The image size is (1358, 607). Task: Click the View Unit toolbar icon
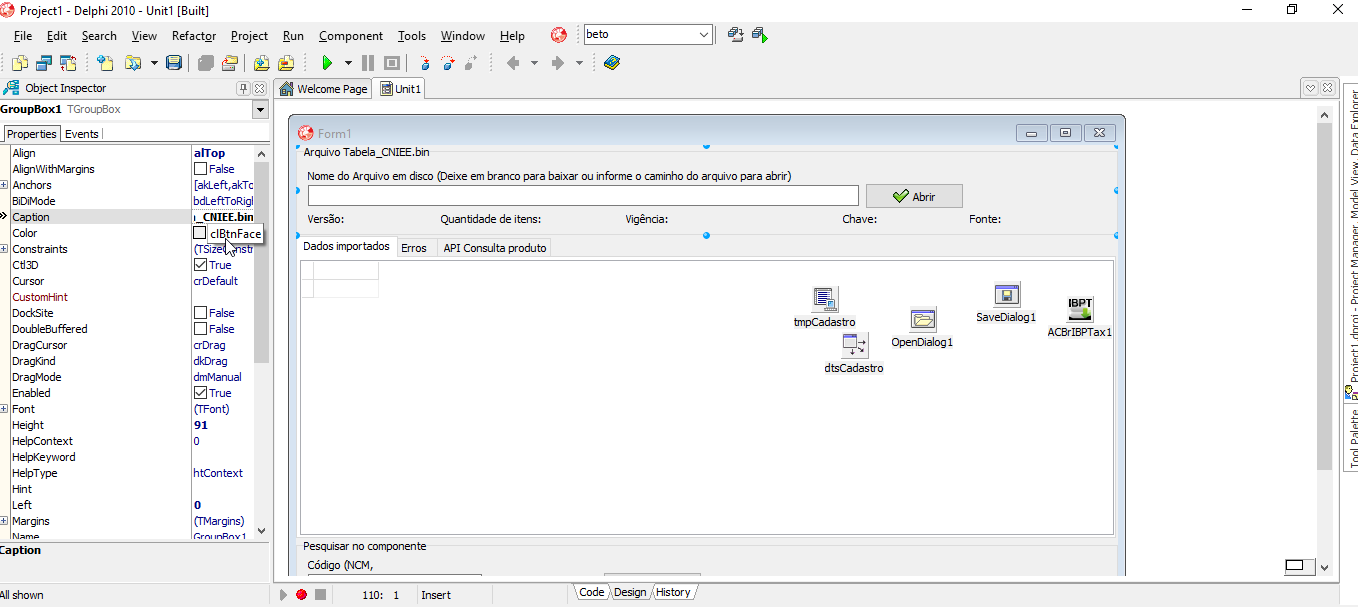point(20,63)
